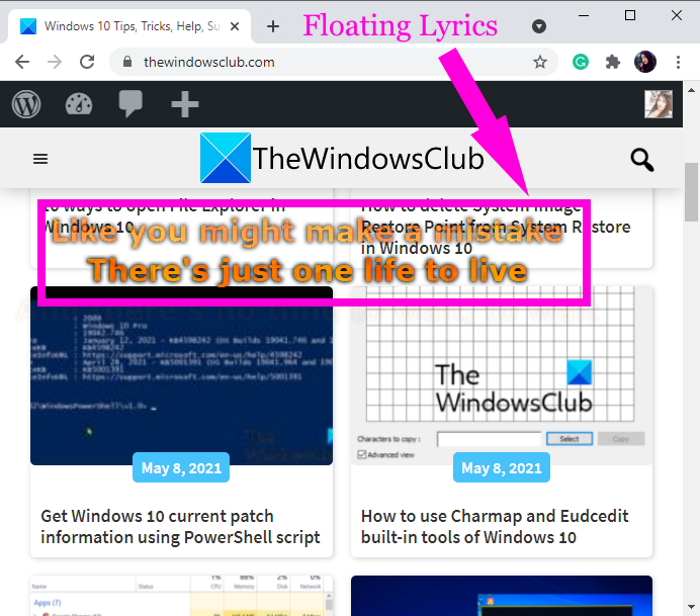Image resolution: width=700 pixels, height=616 pixels.
Task: Click the site lock icon
Action: point(127,62)
